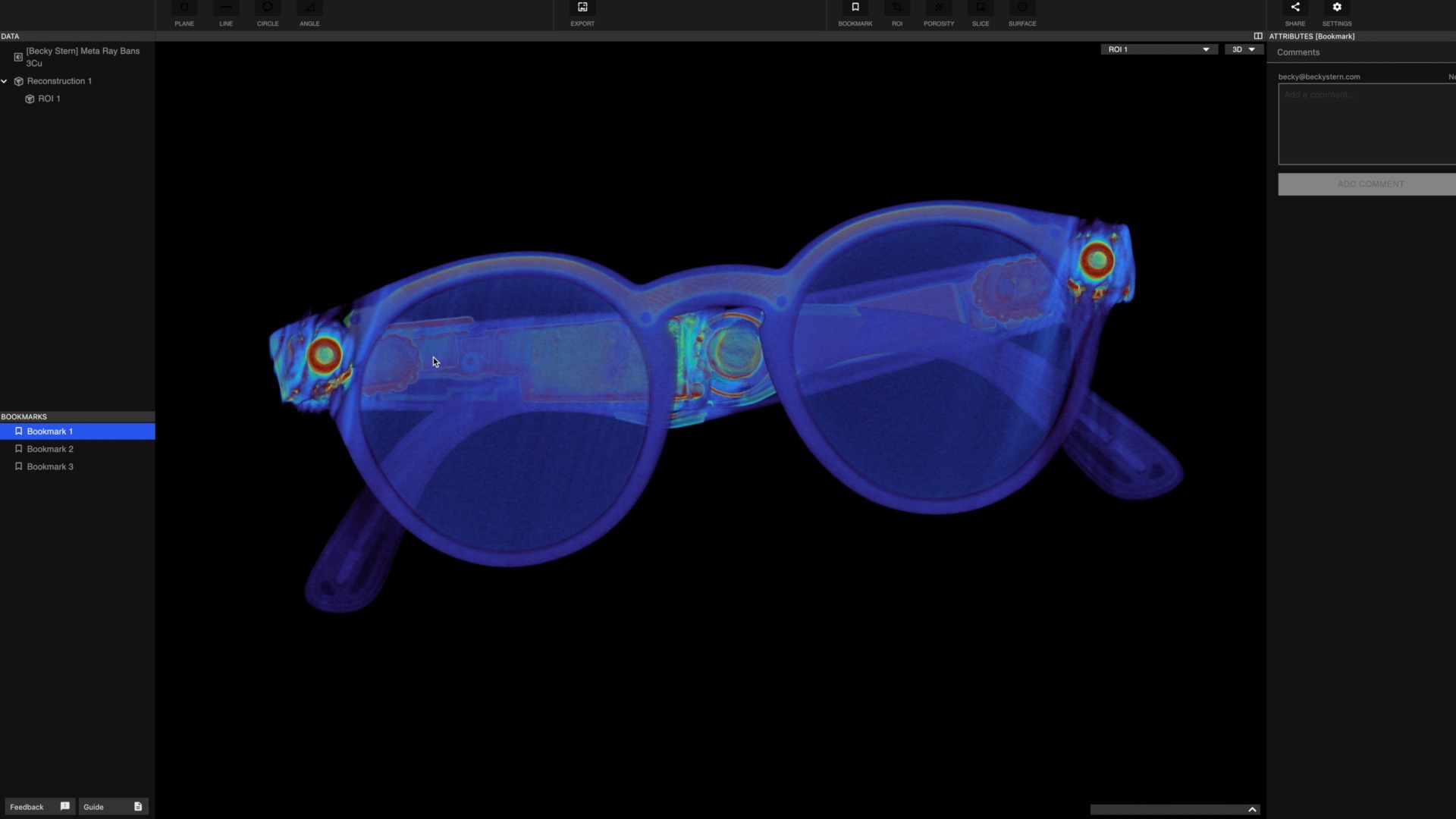The image size is (1456, 819).
Task: Collapse the Reconstruction 1 tree node
Action: click(5, 81)
